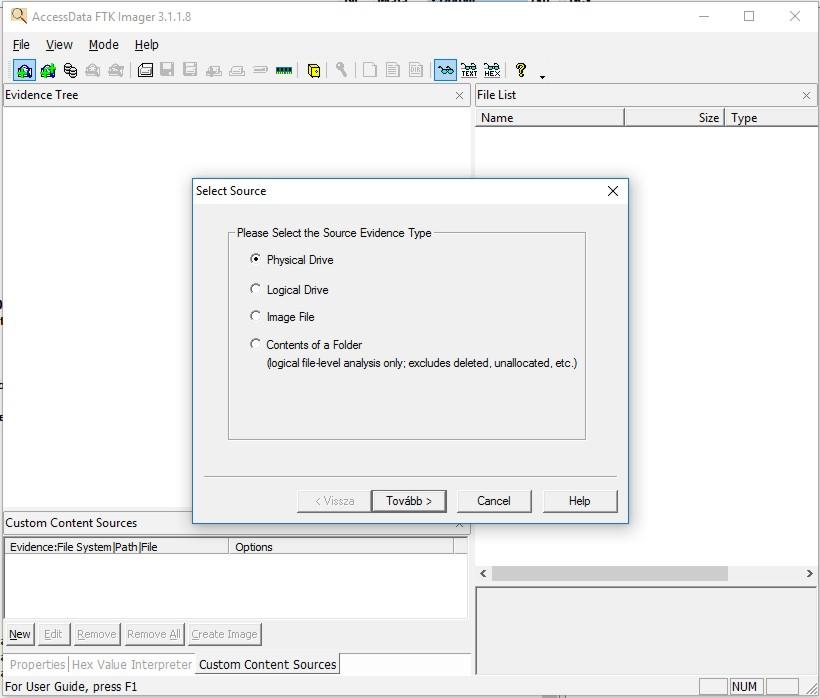Click the < Vissza button

(x=335, y=501)
